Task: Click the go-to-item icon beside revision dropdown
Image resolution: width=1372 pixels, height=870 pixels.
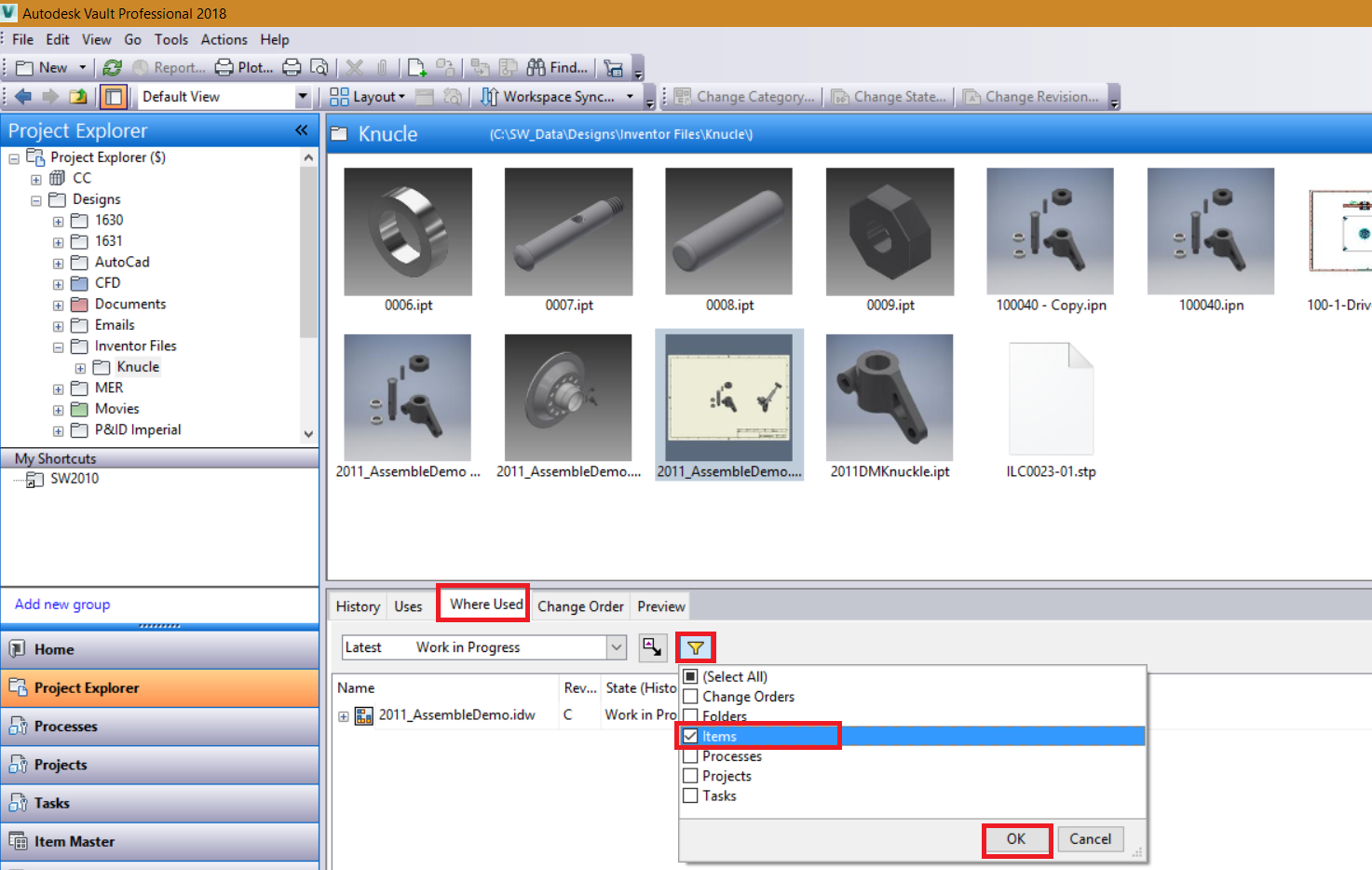Action: (653, 647)
